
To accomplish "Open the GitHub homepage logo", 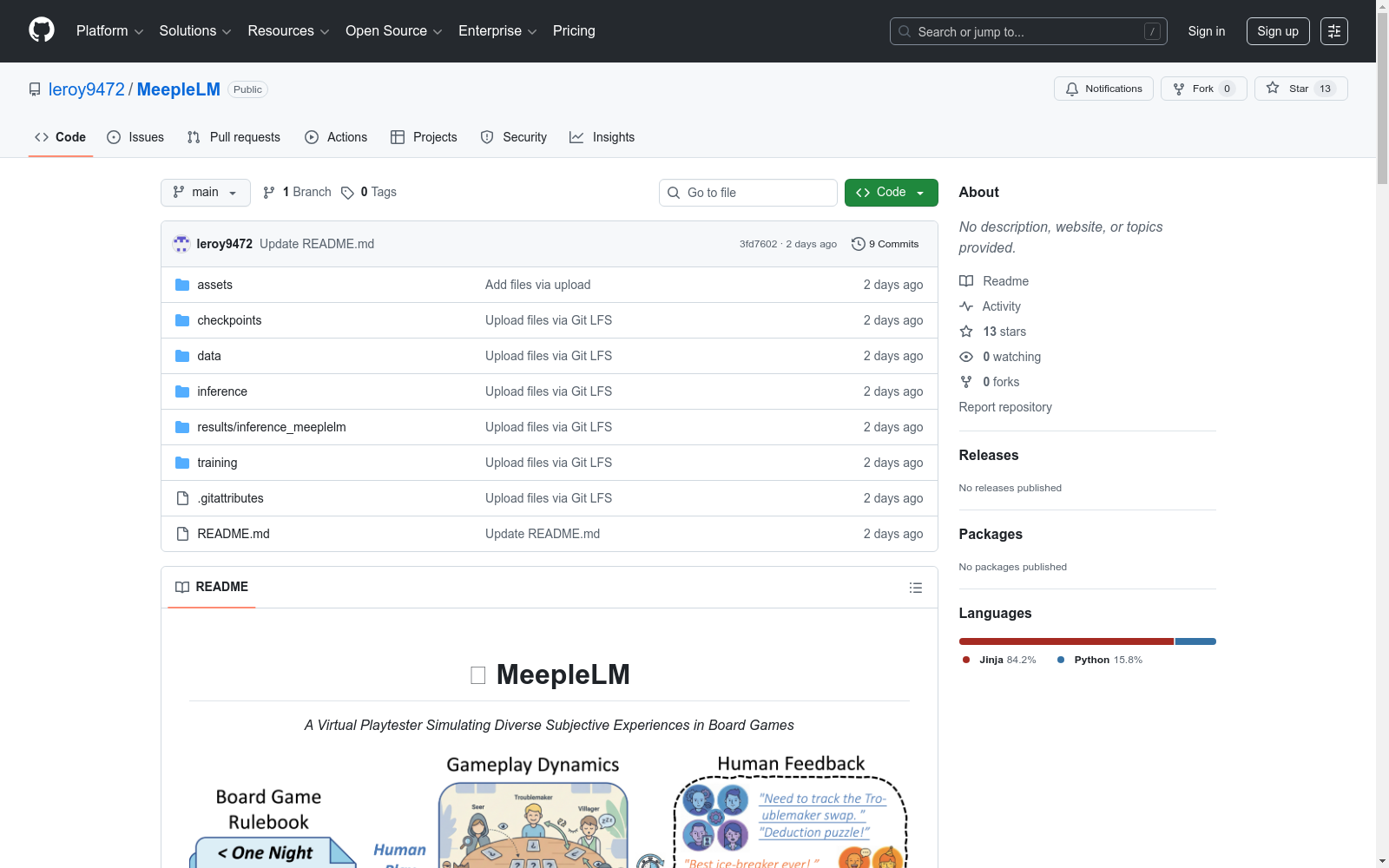I will click(42, 30).
